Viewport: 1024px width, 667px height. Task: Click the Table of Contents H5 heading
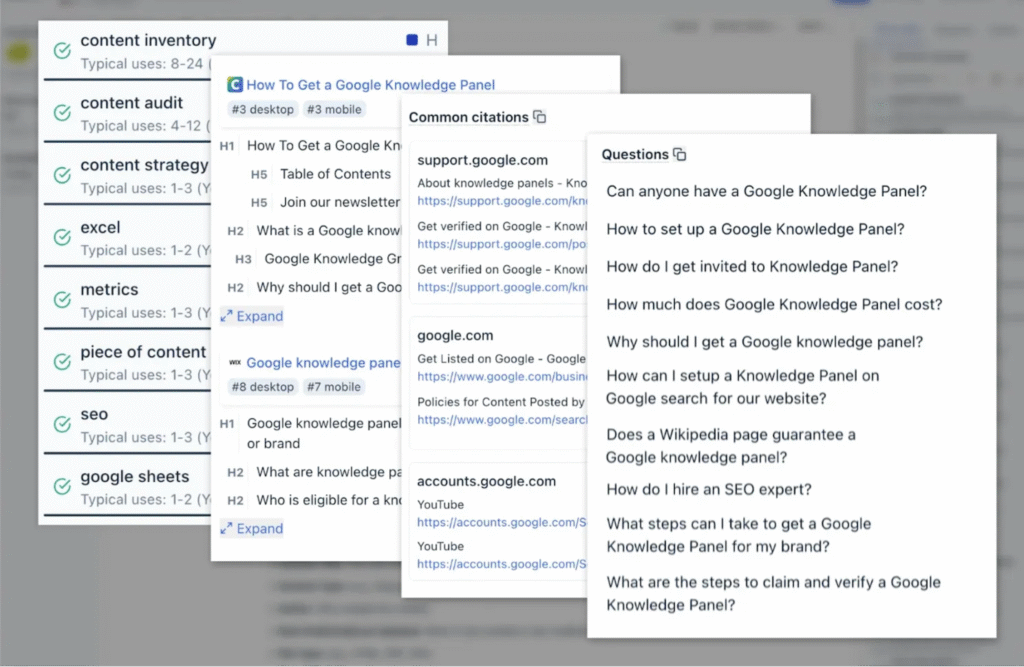click(x=335, y=174)
